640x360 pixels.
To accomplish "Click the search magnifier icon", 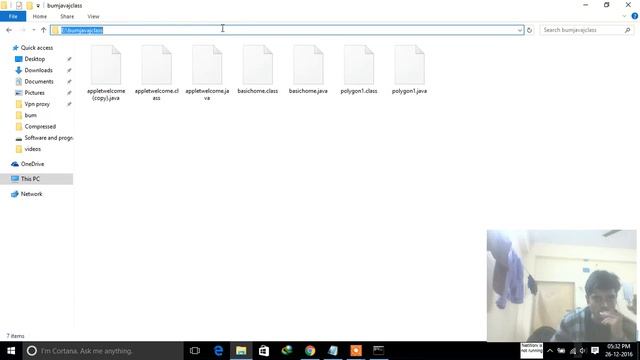I will click(628, 30).
